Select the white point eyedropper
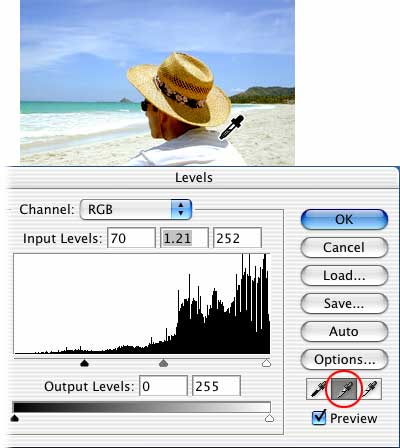This screenshot has width=400, height=448. coord(369,389)
